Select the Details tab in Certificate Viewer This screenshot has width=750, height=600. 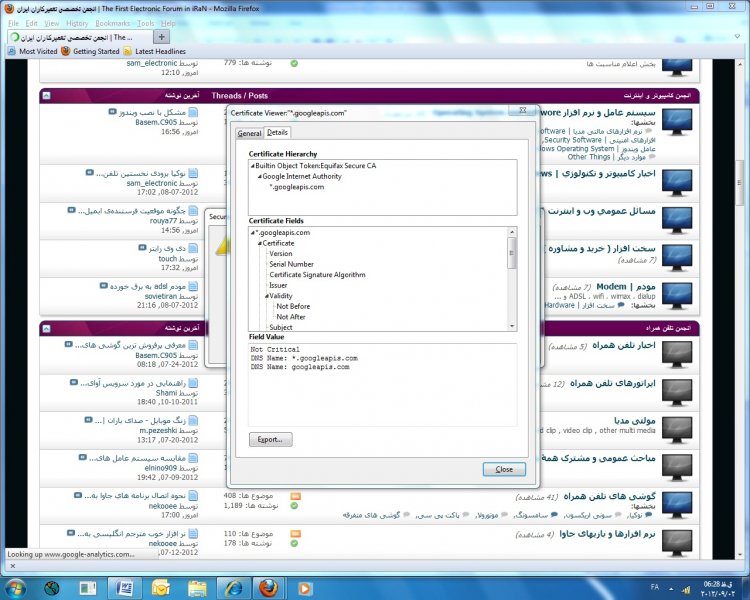click(x=277, y=133)
